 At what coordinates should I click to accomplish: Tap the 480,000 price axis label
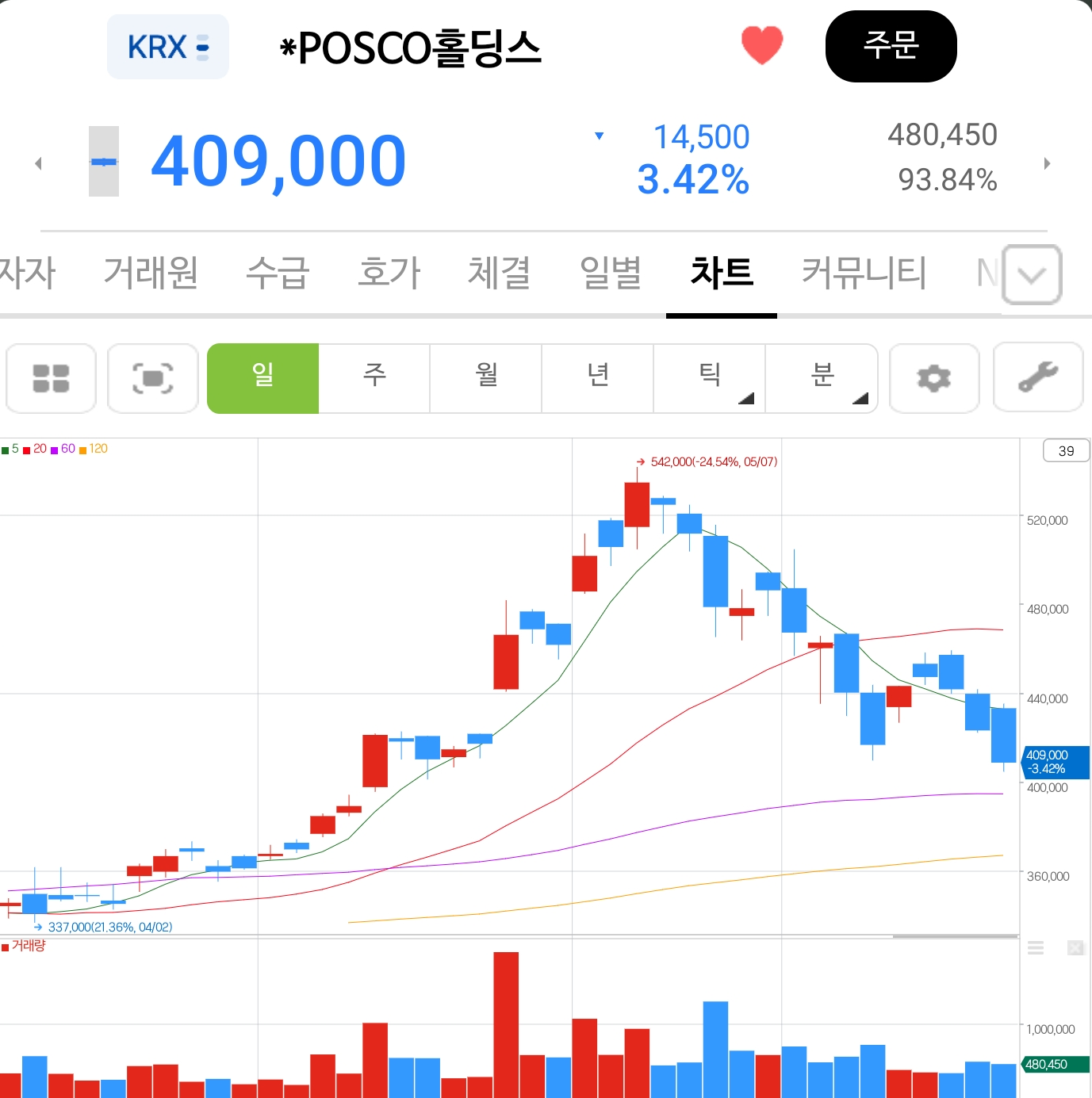pos(1047,609)
